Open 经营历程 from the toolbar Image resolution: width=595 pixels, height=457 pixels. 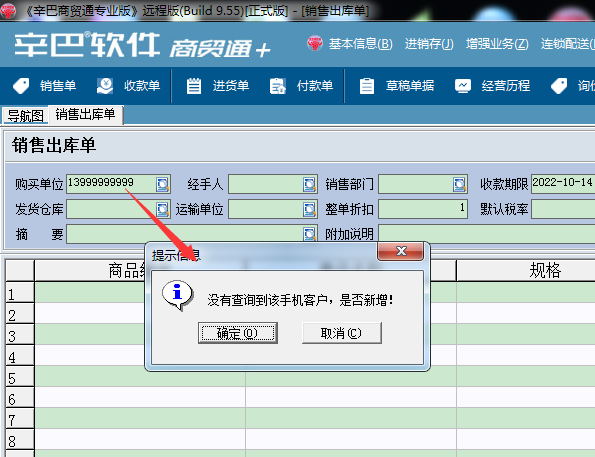506,86
